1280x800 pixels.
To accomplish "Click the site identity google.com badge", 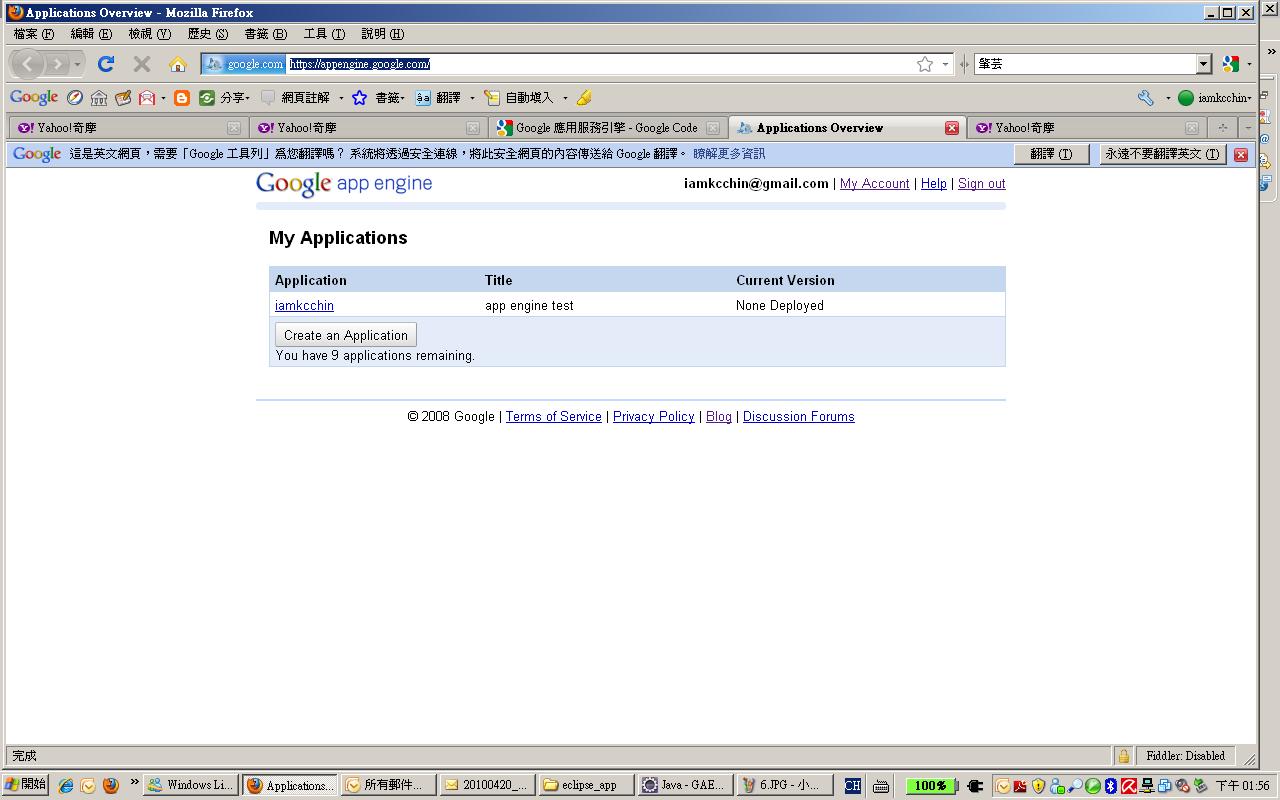I will tap(244, 64).
